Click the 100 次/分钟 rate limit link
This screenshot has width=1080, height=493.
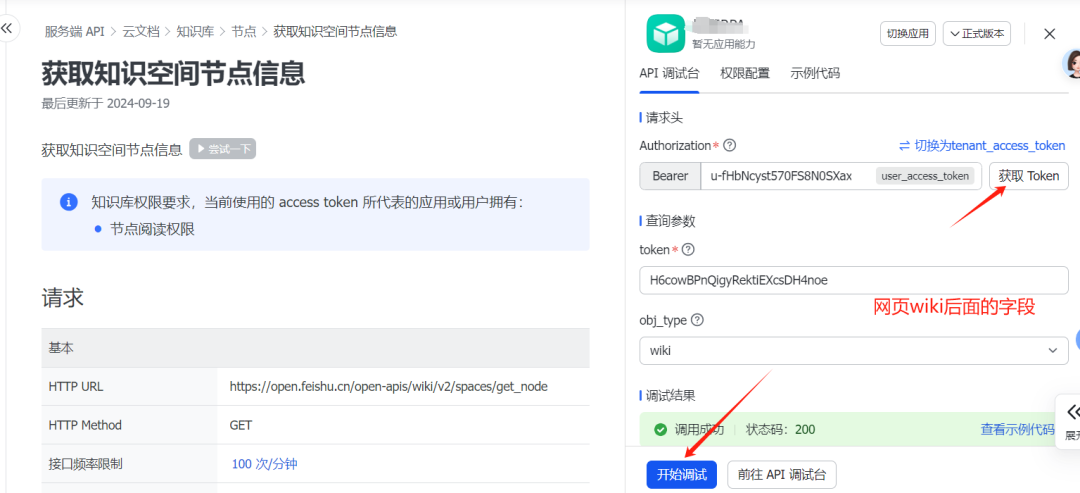[264, 464]
